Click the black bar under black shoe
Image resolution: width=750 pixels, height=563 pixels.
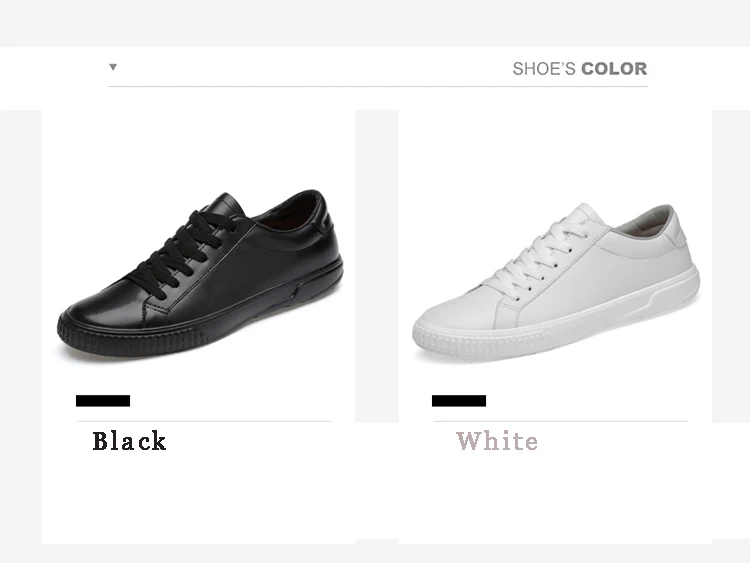click(103, 401)
